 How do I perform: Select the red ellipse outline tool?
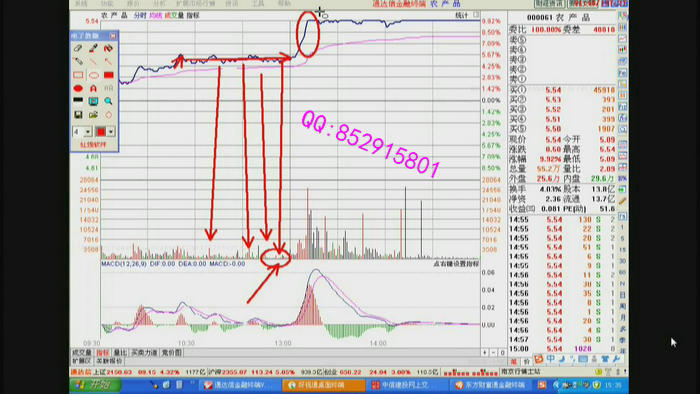pyautogui.click(x=93, y=75)
